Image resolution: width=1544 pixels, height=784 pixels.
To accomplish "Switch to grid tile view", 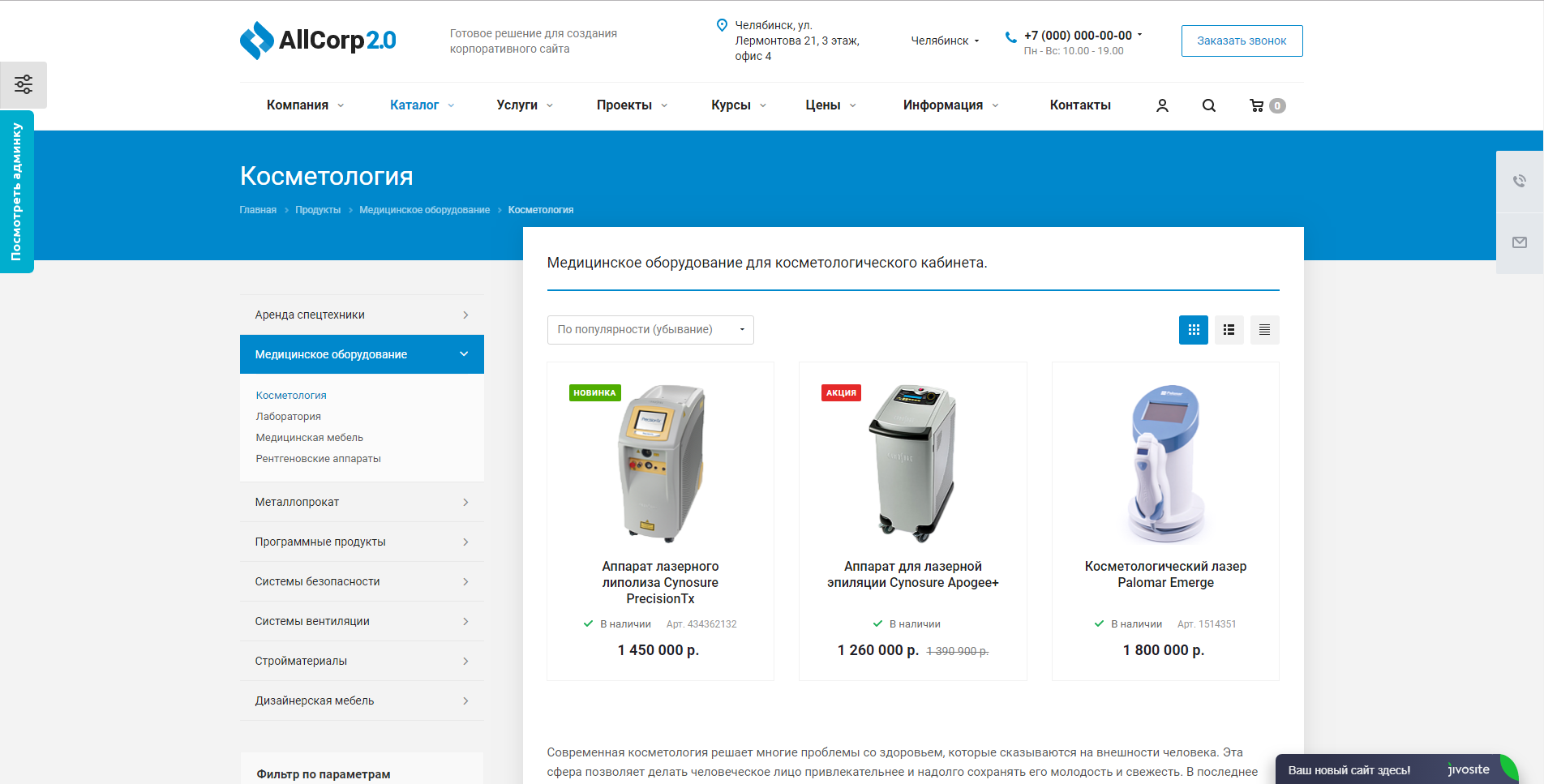I will point(1193,330).
